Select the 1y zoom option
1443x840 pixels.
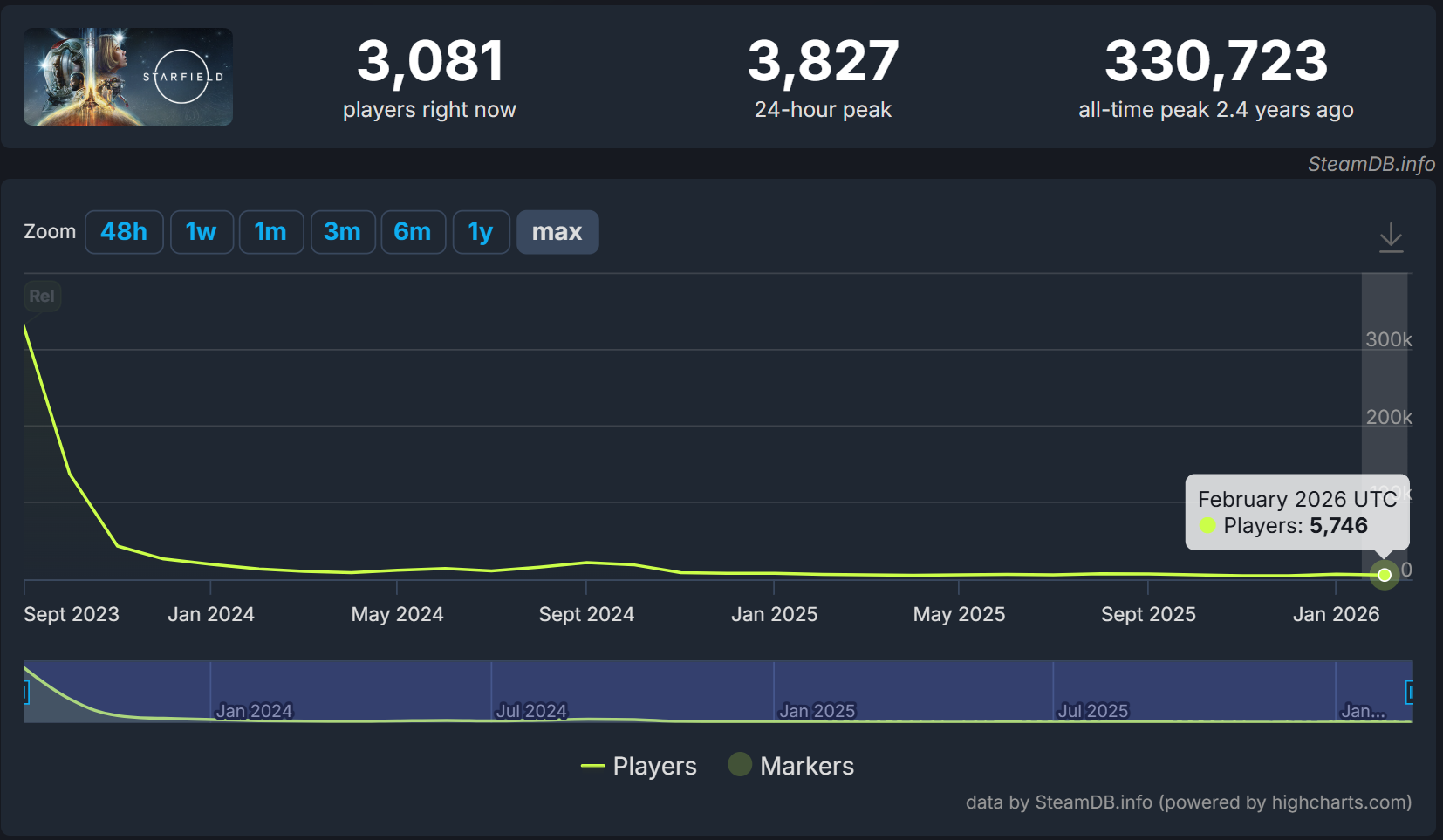point(481,232)
